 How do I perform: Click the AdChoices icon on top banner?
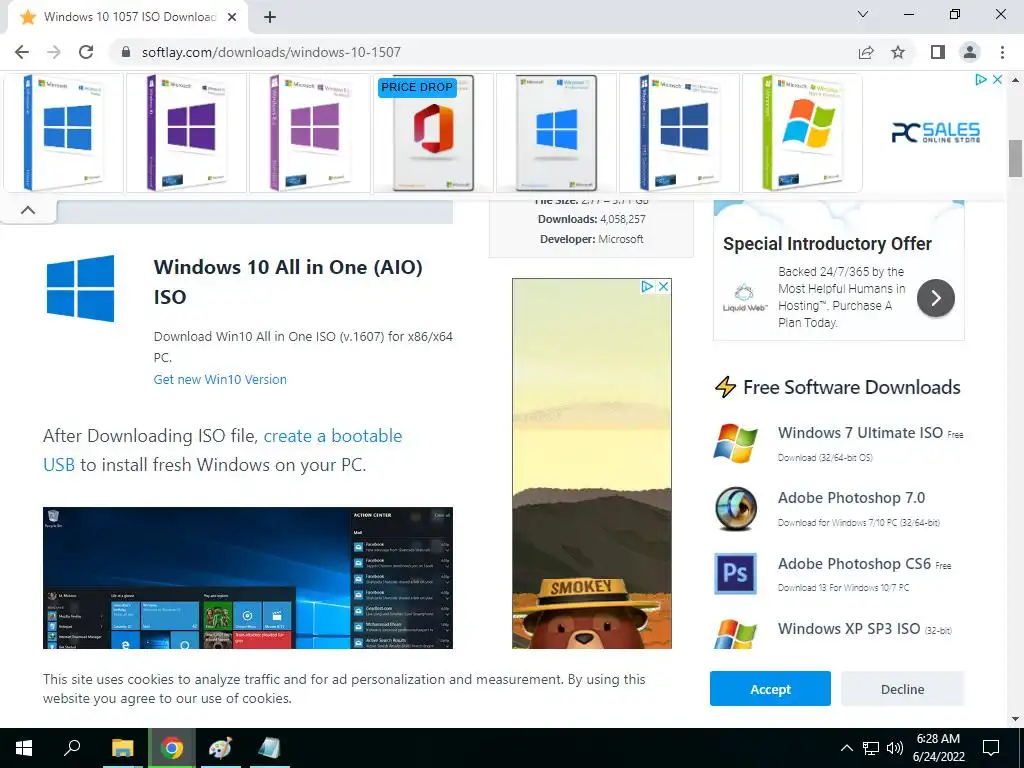(981, 80)
